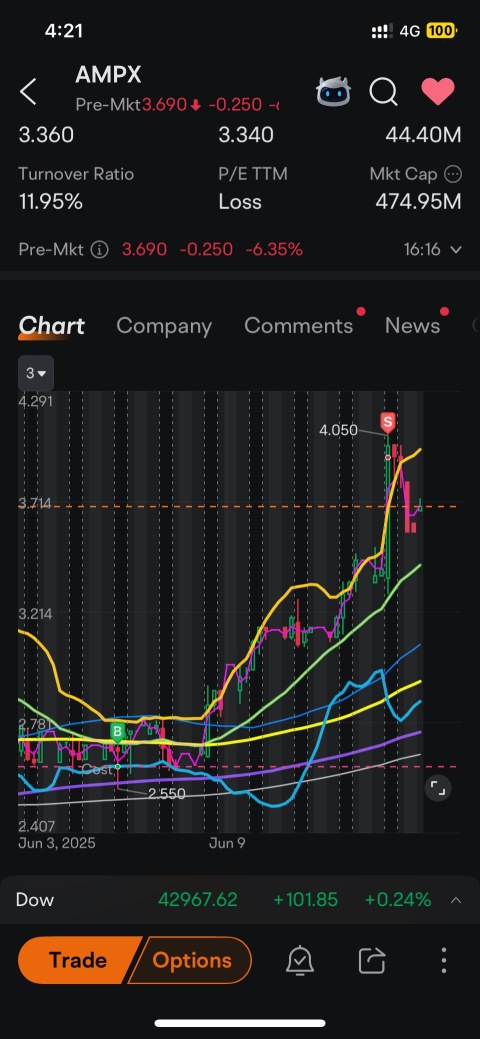Tap the 4.050 high price label

pyautogui.click(x=338, y=430)
